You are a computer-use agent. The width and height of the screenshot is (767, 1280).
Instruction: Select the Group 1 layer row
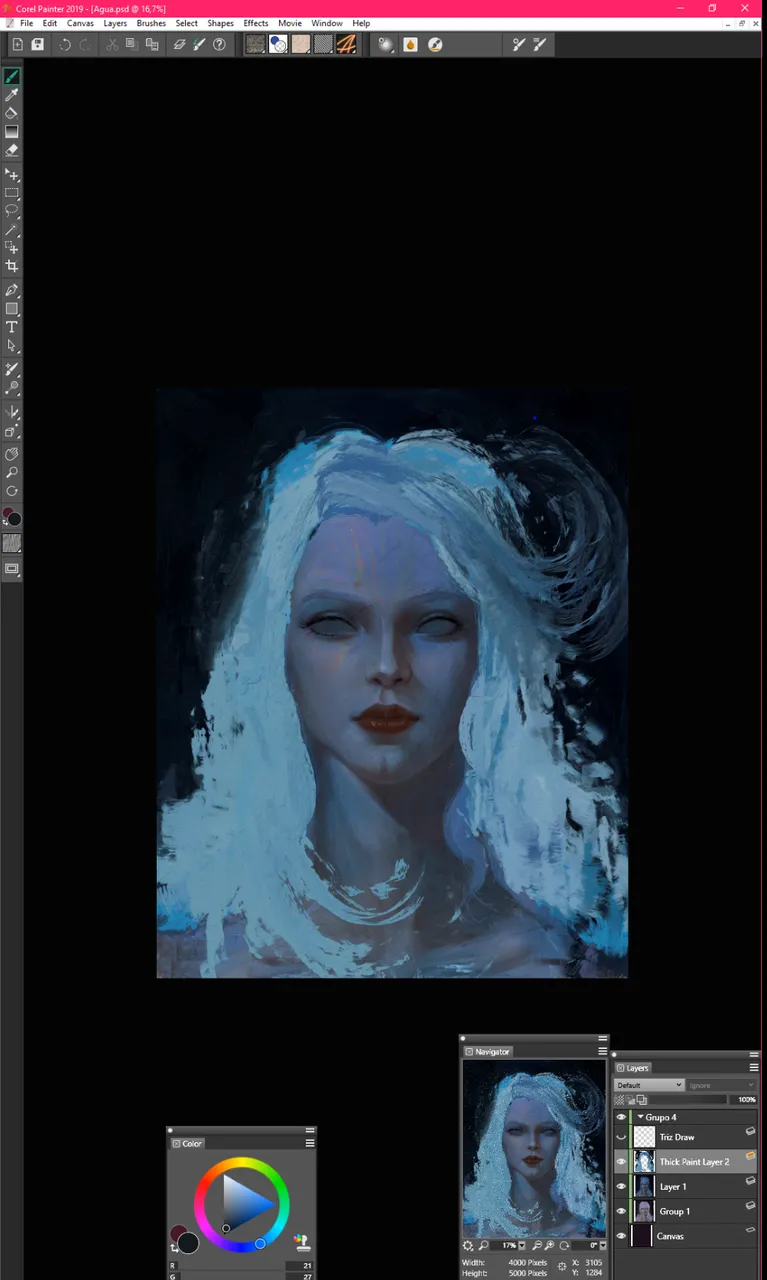(x=685, y=1211)
